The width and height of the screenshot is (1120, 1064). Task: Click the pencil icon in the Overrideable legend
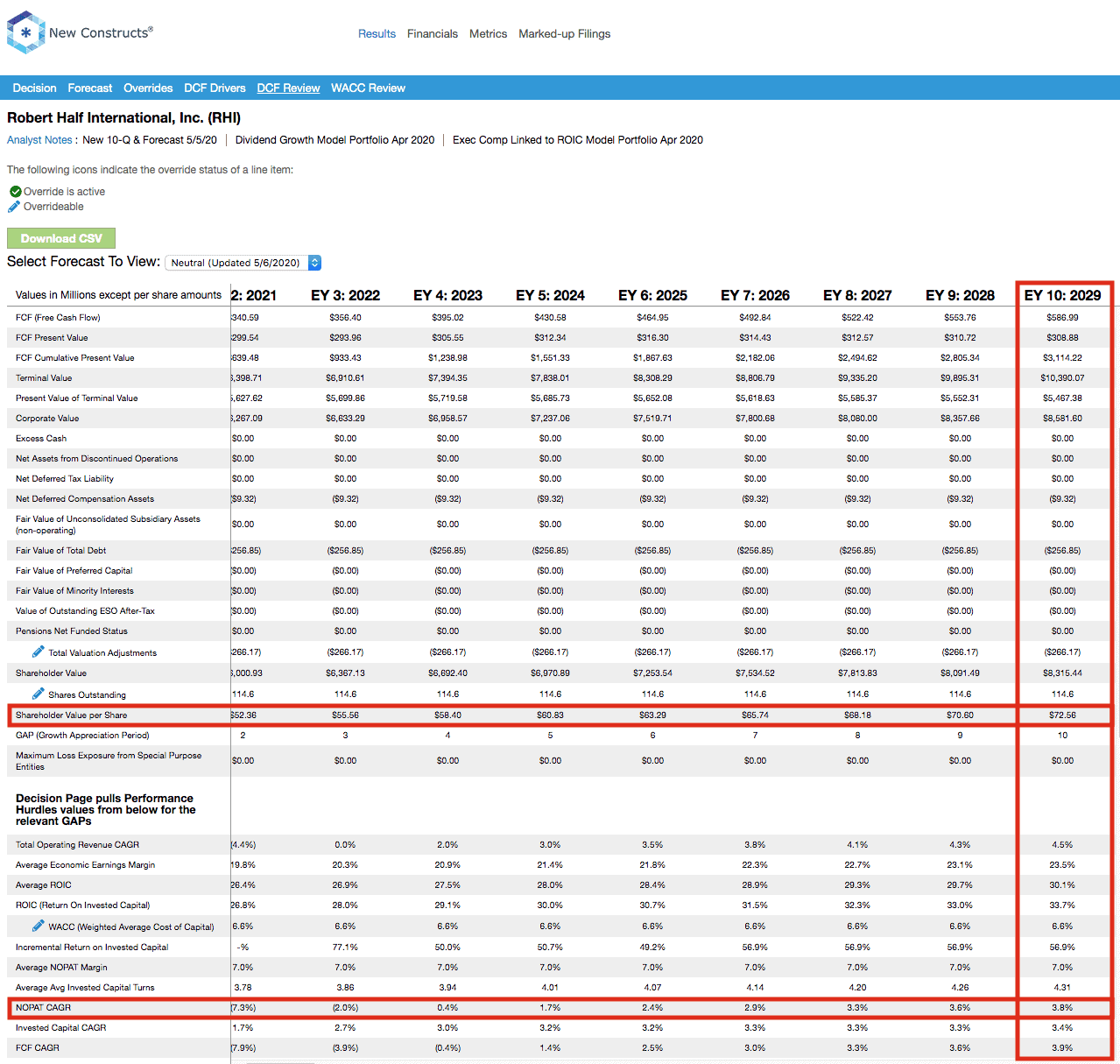[14, 207]
